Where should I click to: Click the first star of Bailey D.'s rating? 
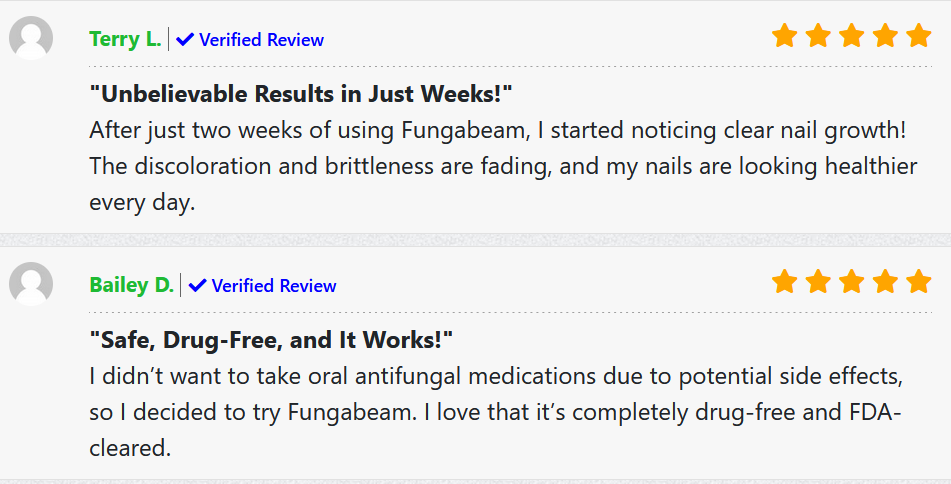[x=785, y=282]
